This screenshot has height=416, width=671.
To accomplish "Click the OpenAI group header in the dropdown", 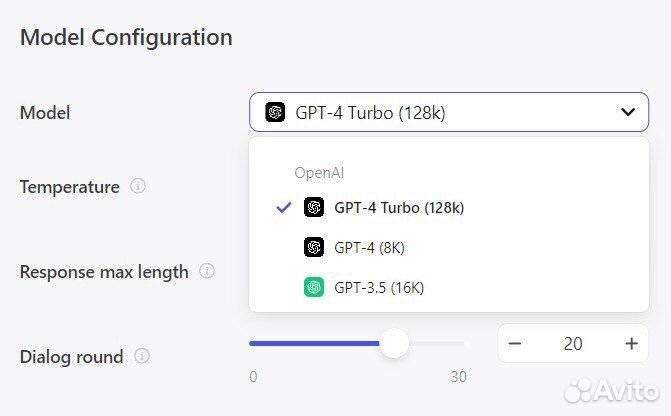I will point(319,172).
